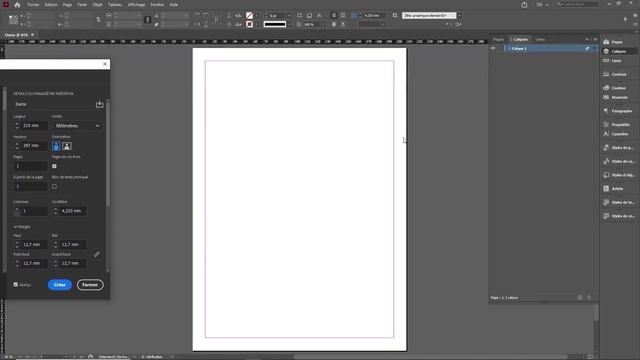The height and width of the screenshot is (360, 640).
Task: Open the graphic frame style dropdown
Action: coord(460,16)
